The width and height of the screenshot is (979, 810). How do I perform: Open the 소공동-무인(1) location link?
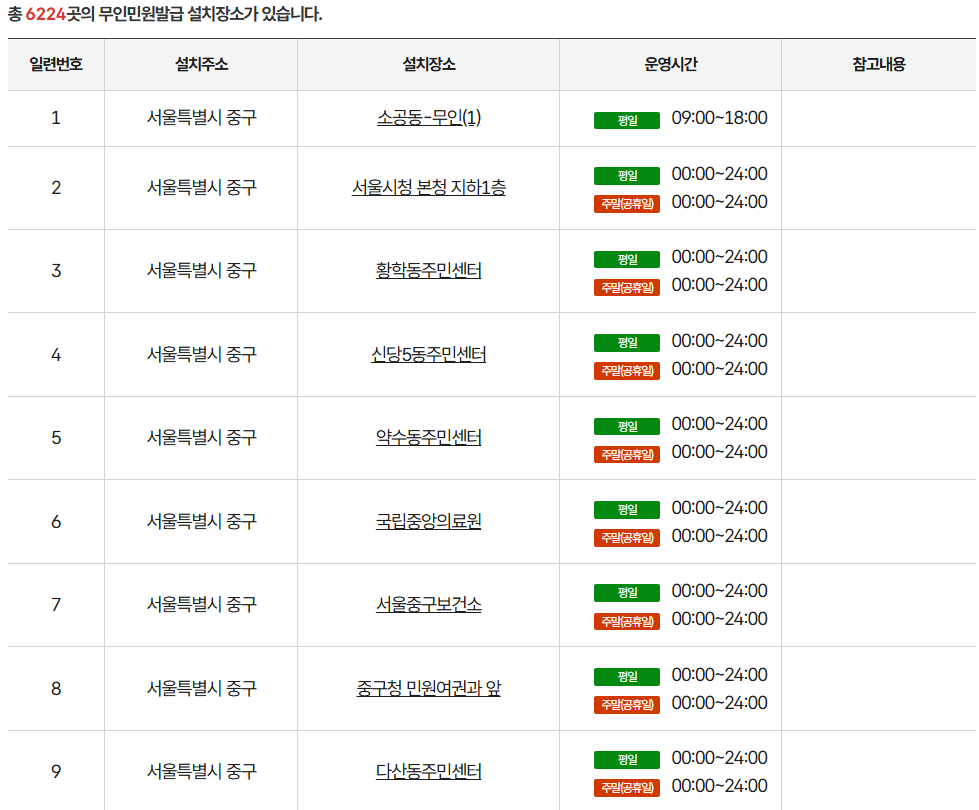point(428,117)
